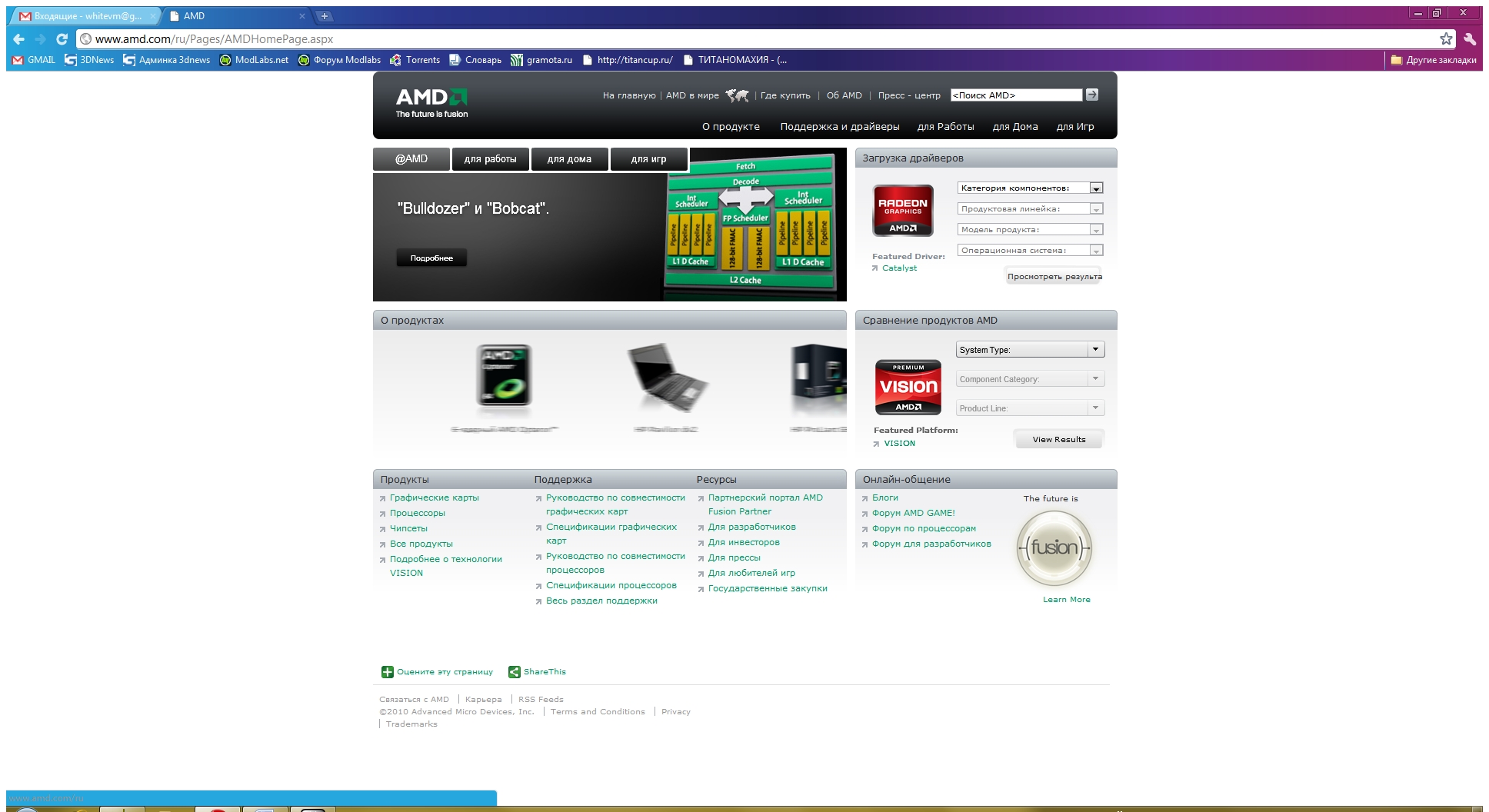The width and height of the screenshot is (1489, 812).
Task: Open the Словарь bookmark
Action: (475, 60)
